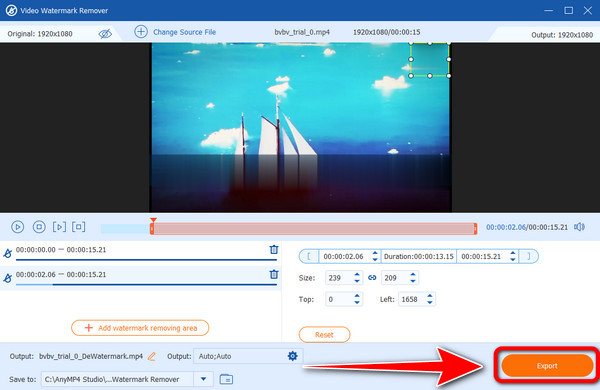Screen dimensions: 600x390
Task: Increase the Left value stepper
Action: [x=430, y=296]
